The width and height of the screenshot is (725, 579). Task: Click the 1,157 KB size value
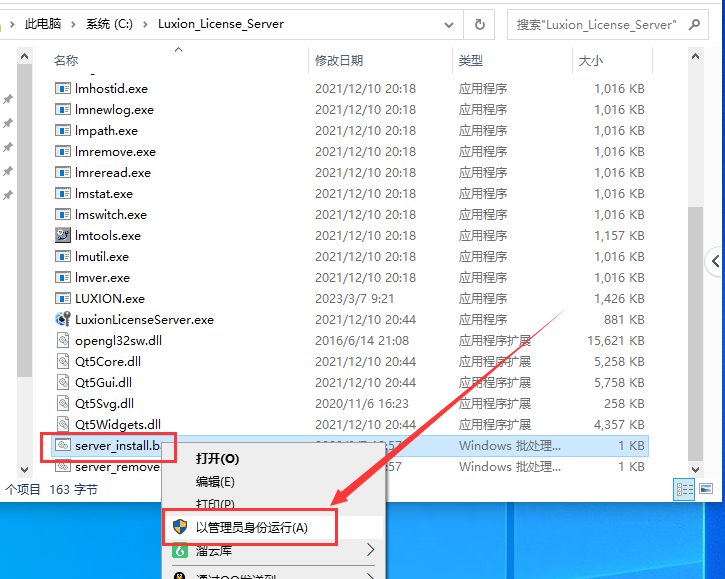620,236
